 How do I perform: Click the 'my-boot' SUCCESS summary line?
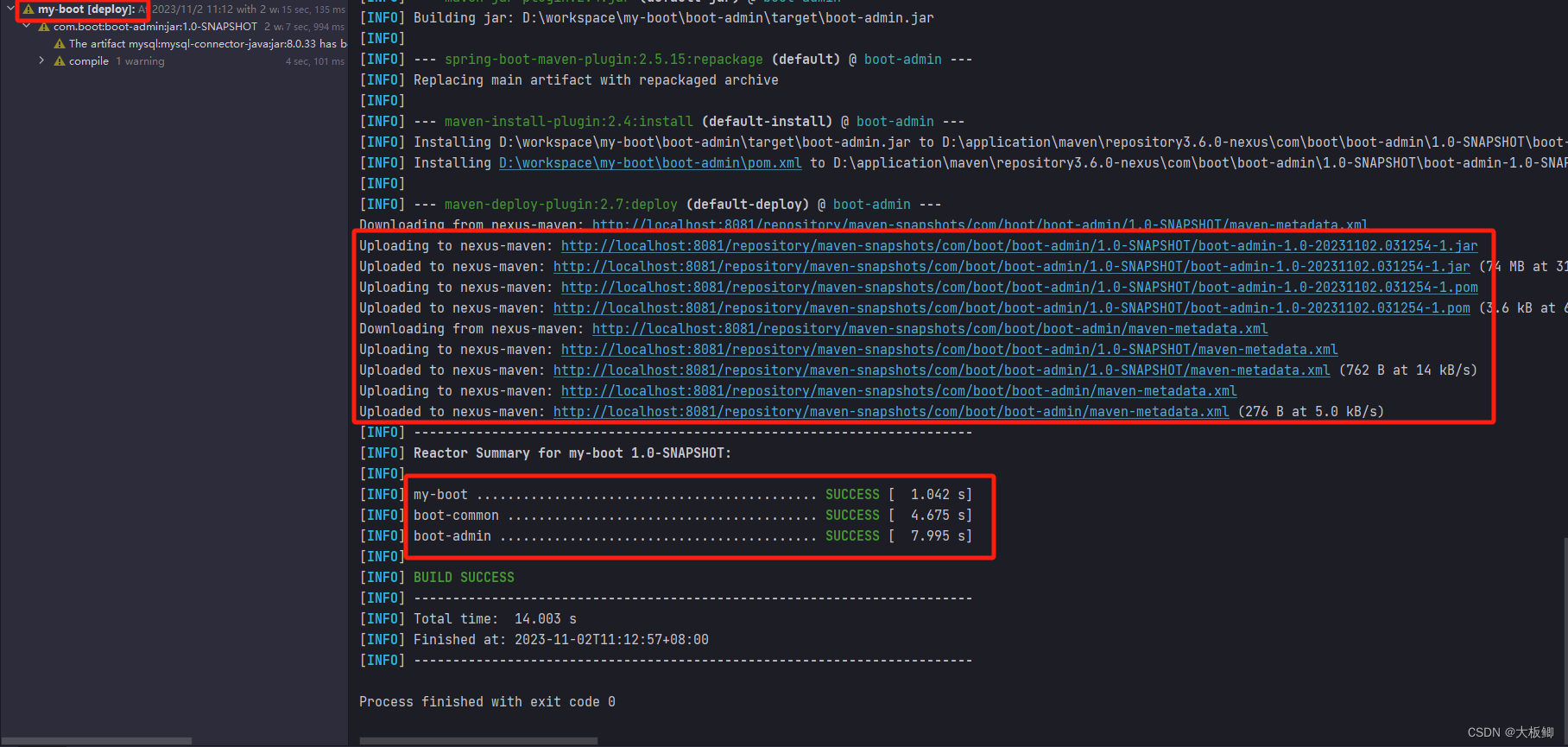click(x=692, y=495)
